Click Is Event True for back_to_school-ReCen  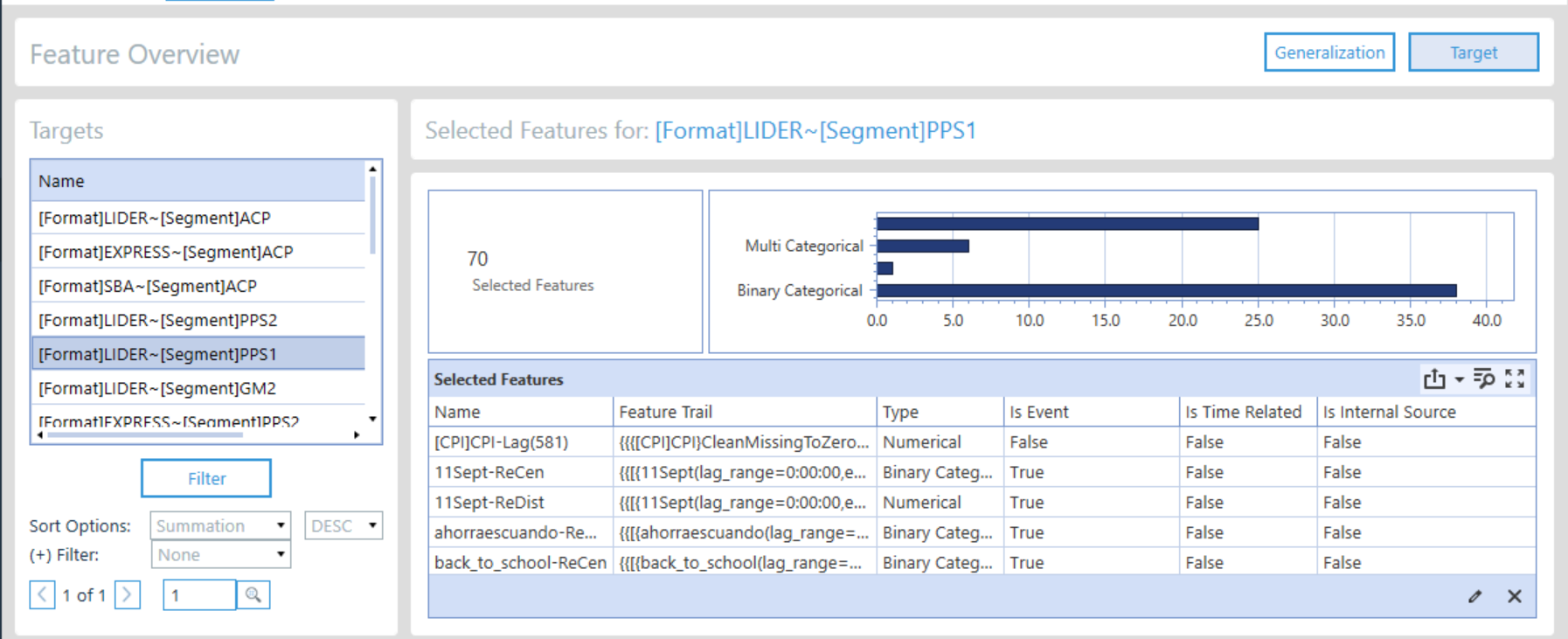click(1091, 562)
